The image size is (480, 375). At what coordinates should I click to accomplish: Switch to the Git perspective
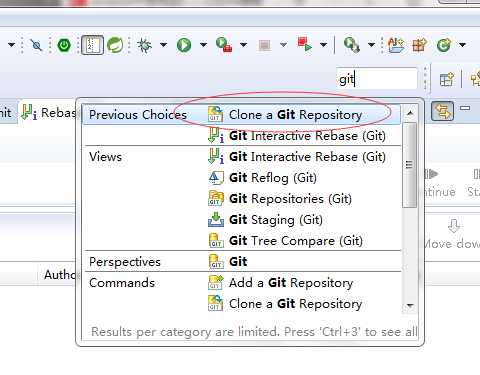(x=242, y=262)
